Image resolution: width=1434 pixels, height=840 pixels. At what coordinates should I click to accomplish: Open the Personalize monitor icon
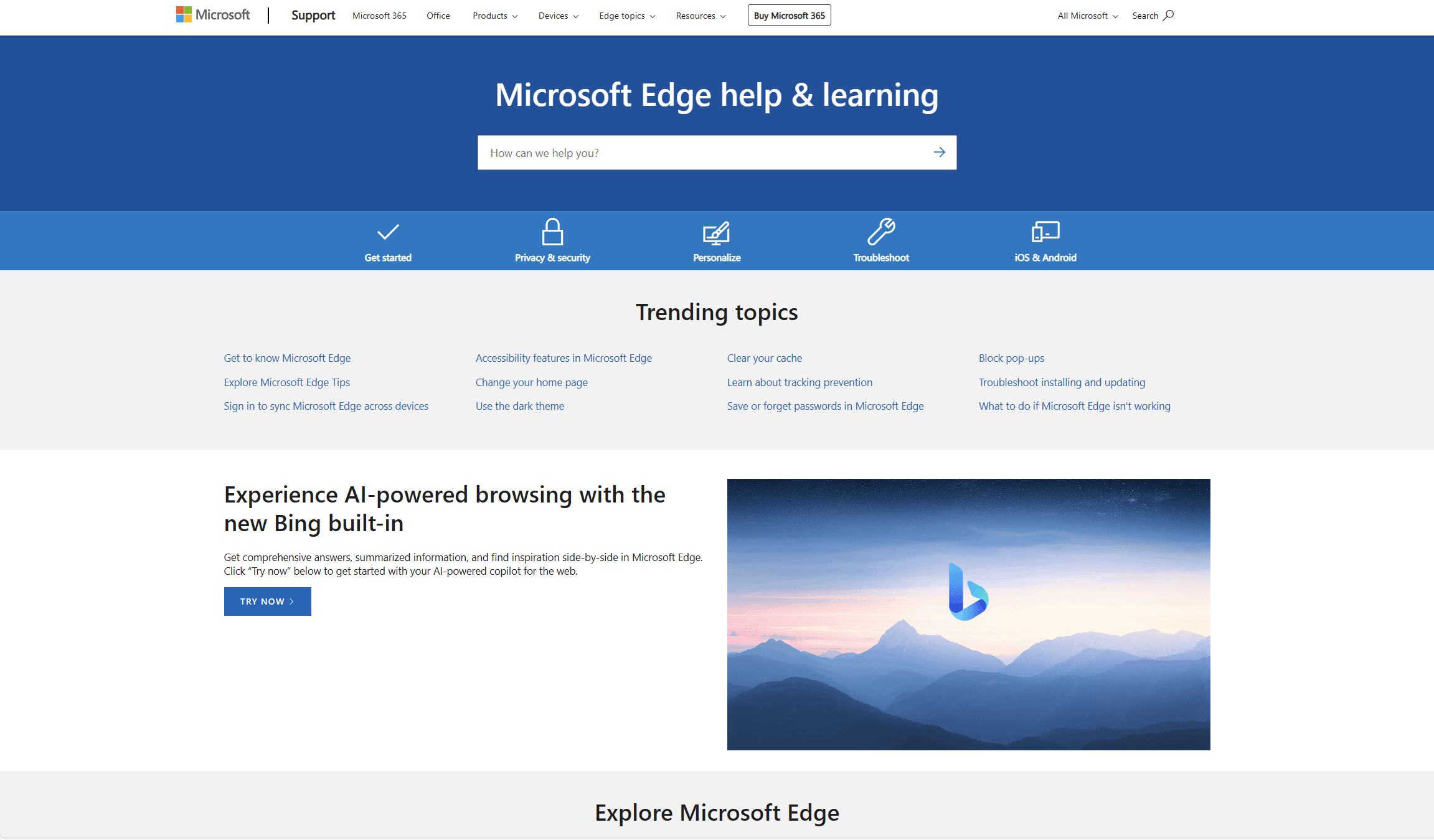point(717,232)
